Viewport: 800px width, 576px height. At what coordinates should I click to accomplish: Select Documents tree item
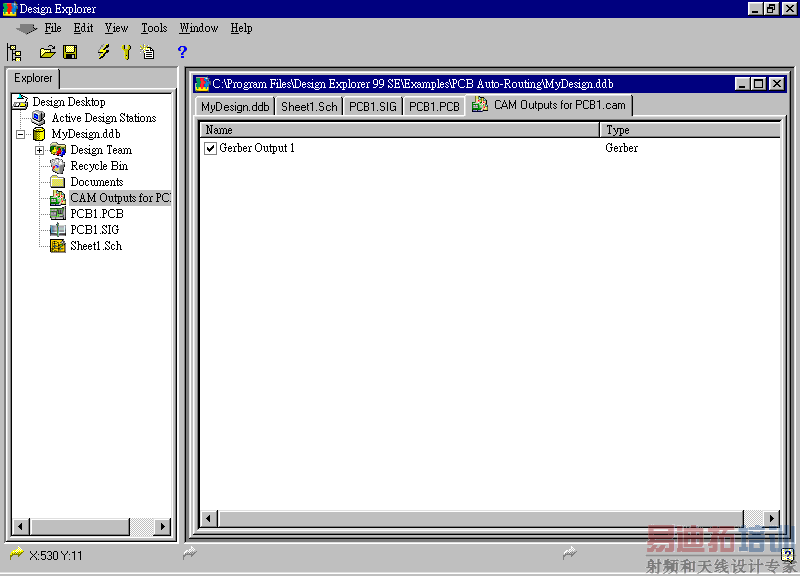click(97, 182)
